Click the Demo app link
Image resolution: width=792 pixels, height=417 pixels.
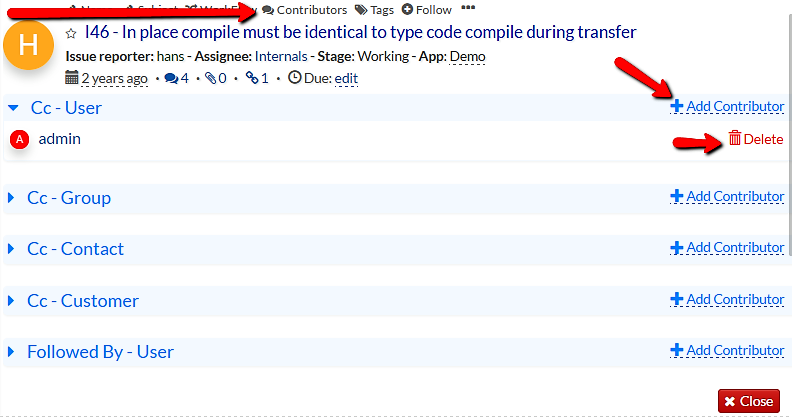point(467,56)
